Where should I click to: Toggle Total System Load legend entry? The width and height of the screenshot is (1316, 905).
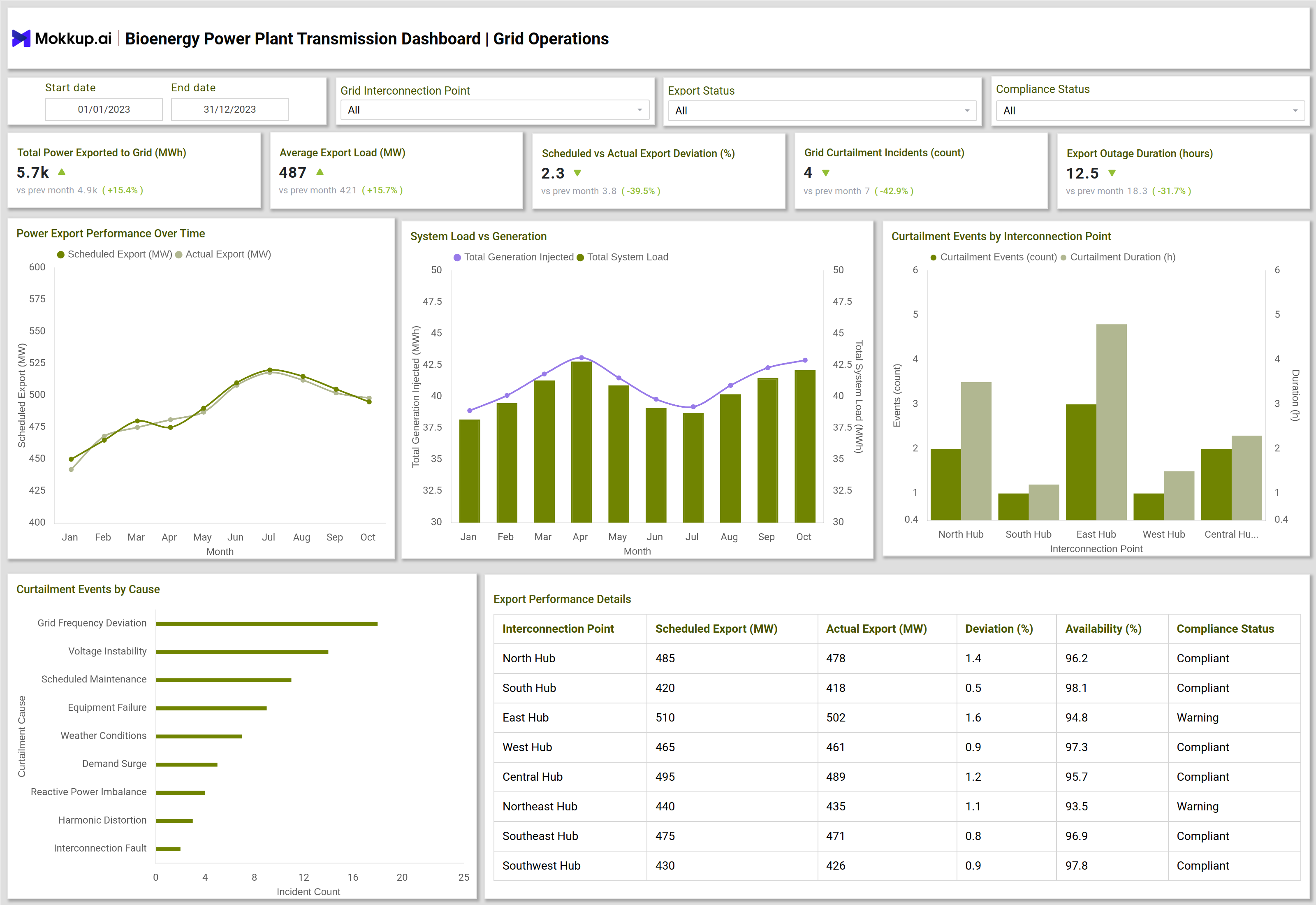pyautogui.click(x=622, y=257)
